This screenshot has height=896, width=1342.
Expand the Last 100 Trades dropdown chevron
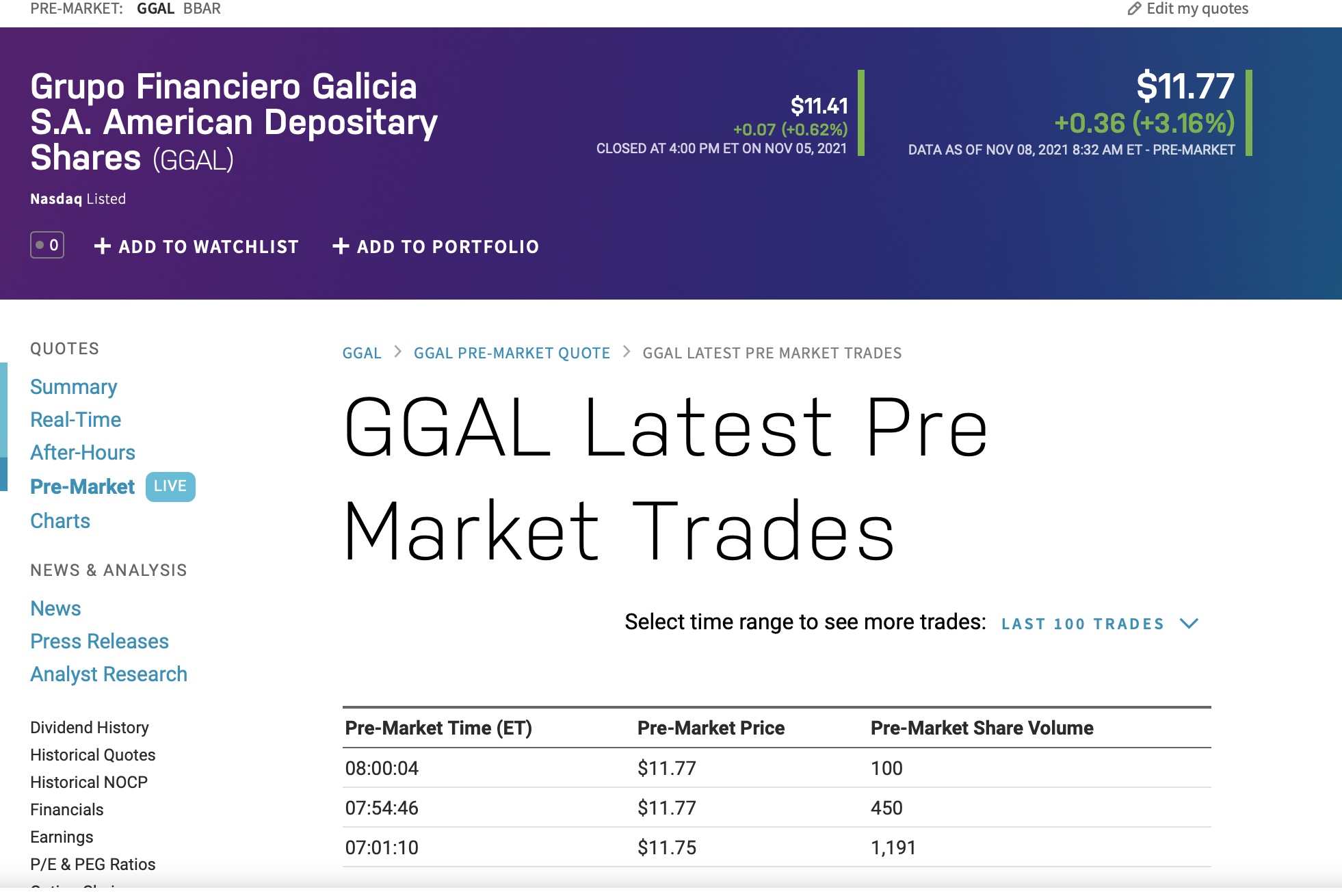[1189, 624]
